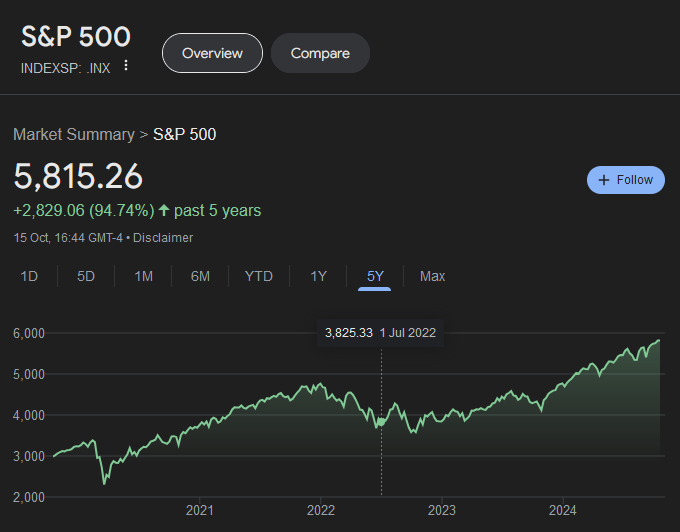This screenshot has height=532, width=680.
Task: Switch to the Compare tab
Action: pyautogui.click(x=320, y=53)
